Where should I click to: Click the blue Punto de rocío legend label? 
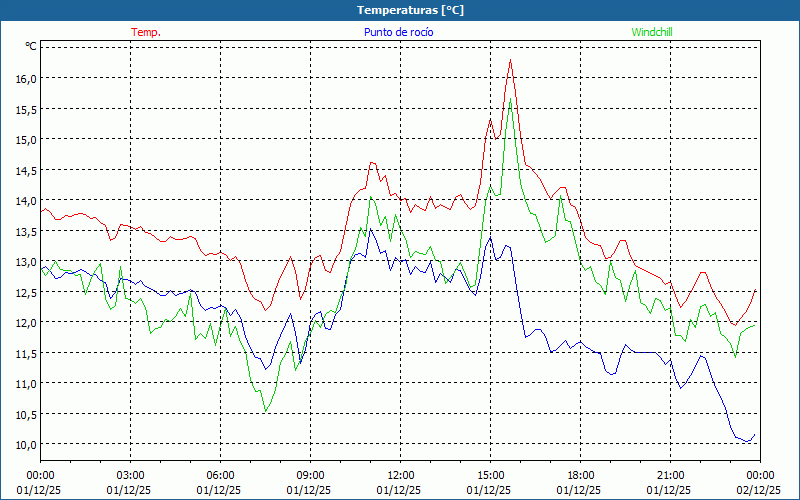[399, 32]
